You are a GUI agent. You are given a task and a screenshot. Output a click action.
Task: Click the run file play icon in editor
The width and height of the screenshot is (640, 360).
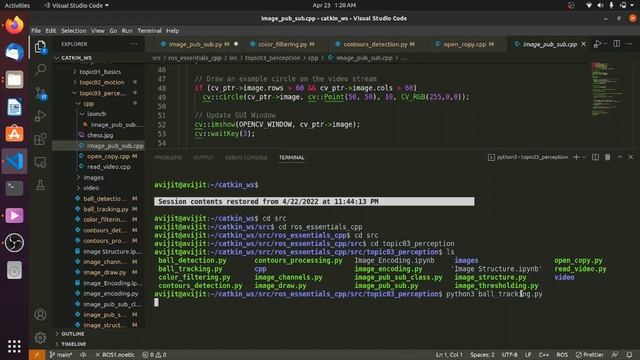597,44
